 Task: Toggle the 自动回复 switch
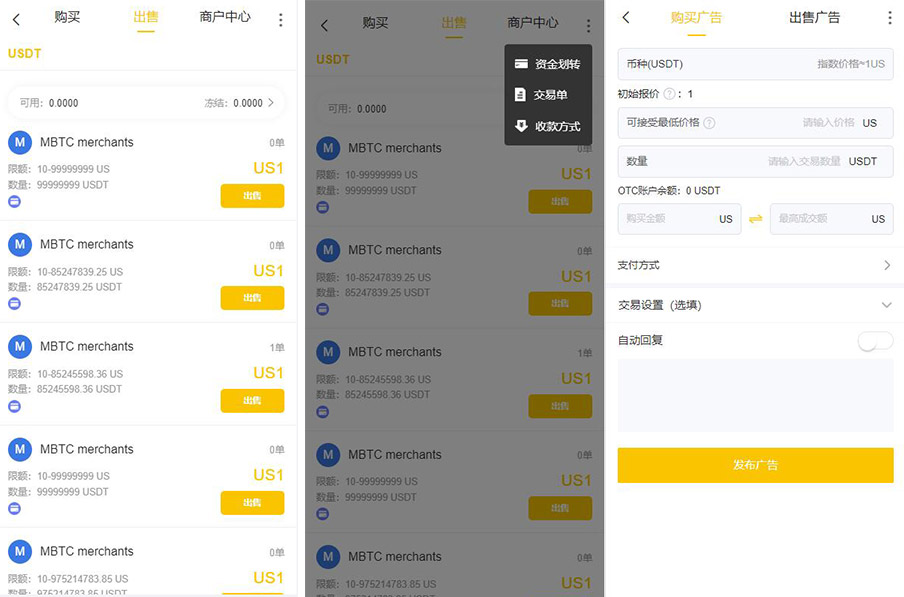tap(875, 341)
